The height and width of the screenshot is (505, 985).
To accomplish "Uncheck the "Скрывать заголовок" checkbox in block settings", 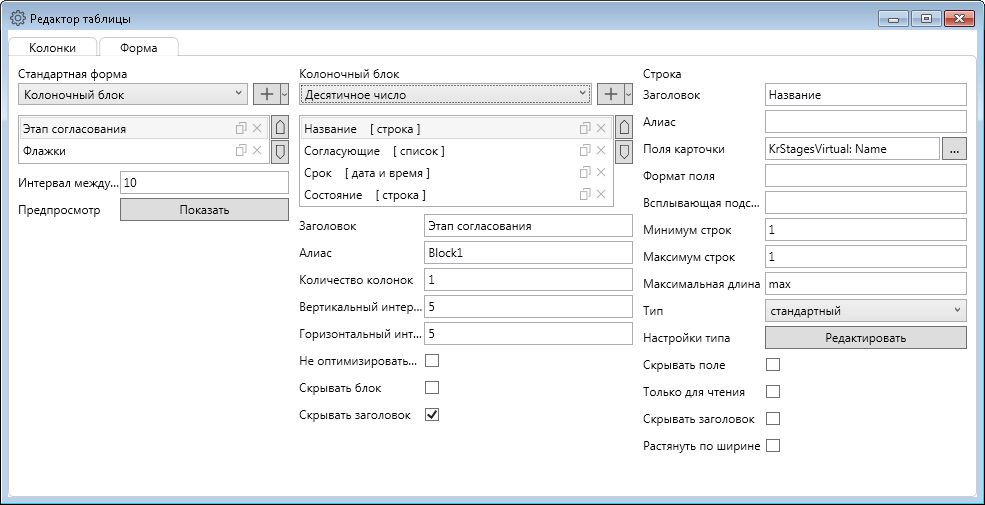I will point(432,414).
